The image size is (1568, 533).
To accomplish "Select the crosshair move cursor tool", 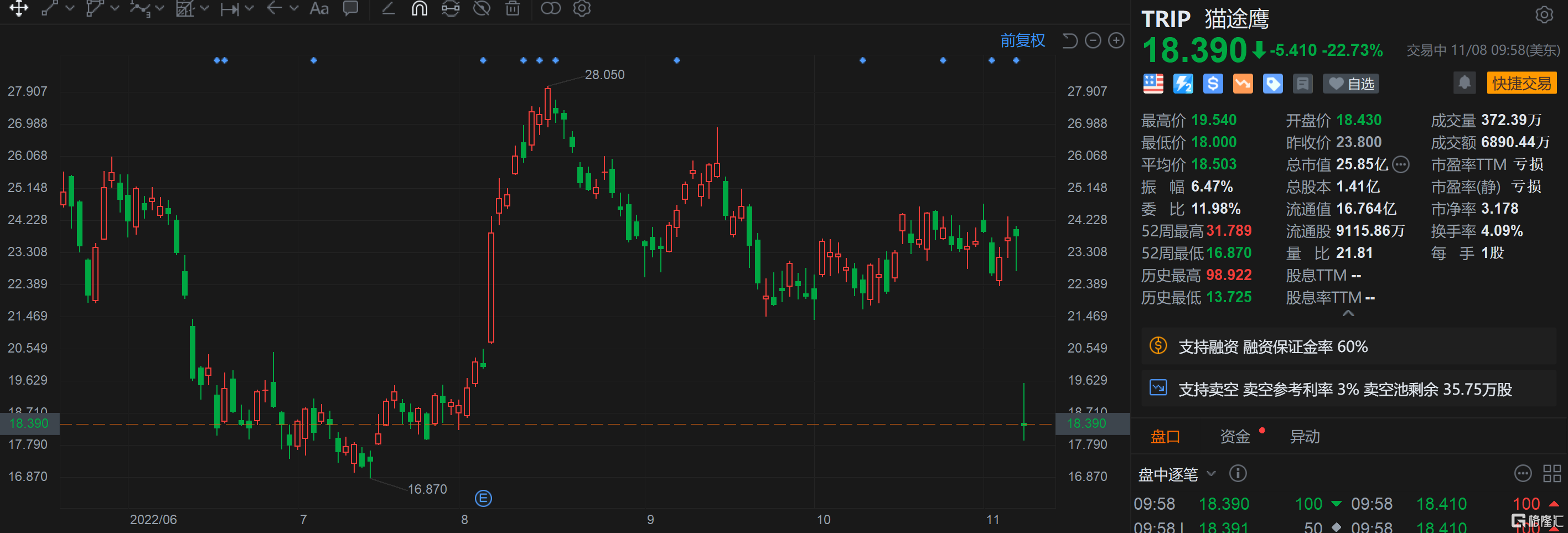I will tap(19, 8).
